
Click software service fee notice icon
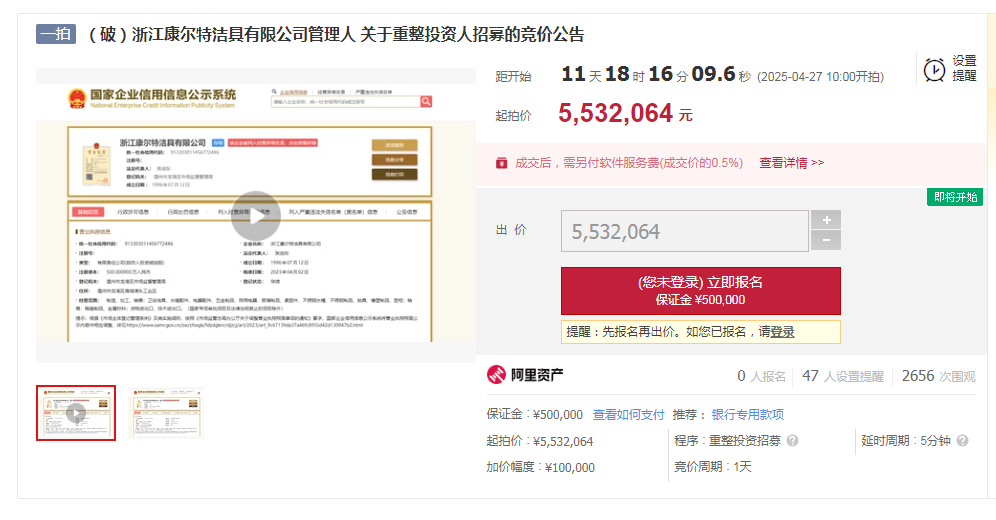pyautogui.click(x=501, y=163)
